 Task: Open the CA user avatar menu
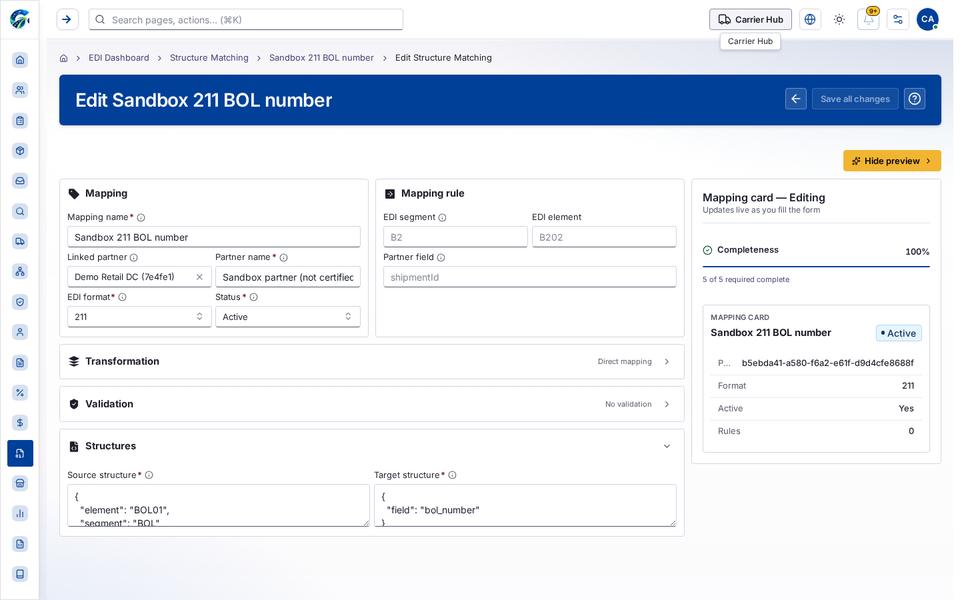(928, 20)
